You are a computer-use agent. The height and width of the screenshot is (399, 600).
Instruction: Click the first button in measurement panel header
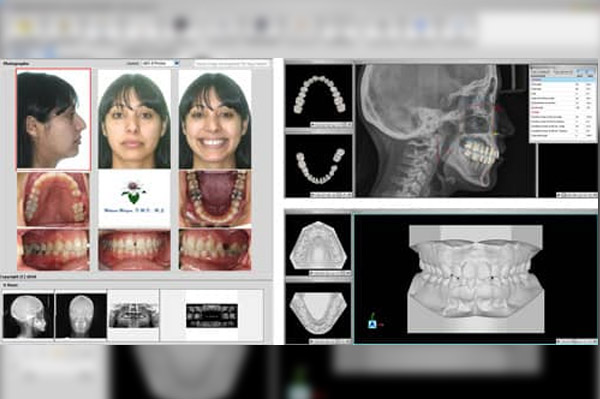541,72
